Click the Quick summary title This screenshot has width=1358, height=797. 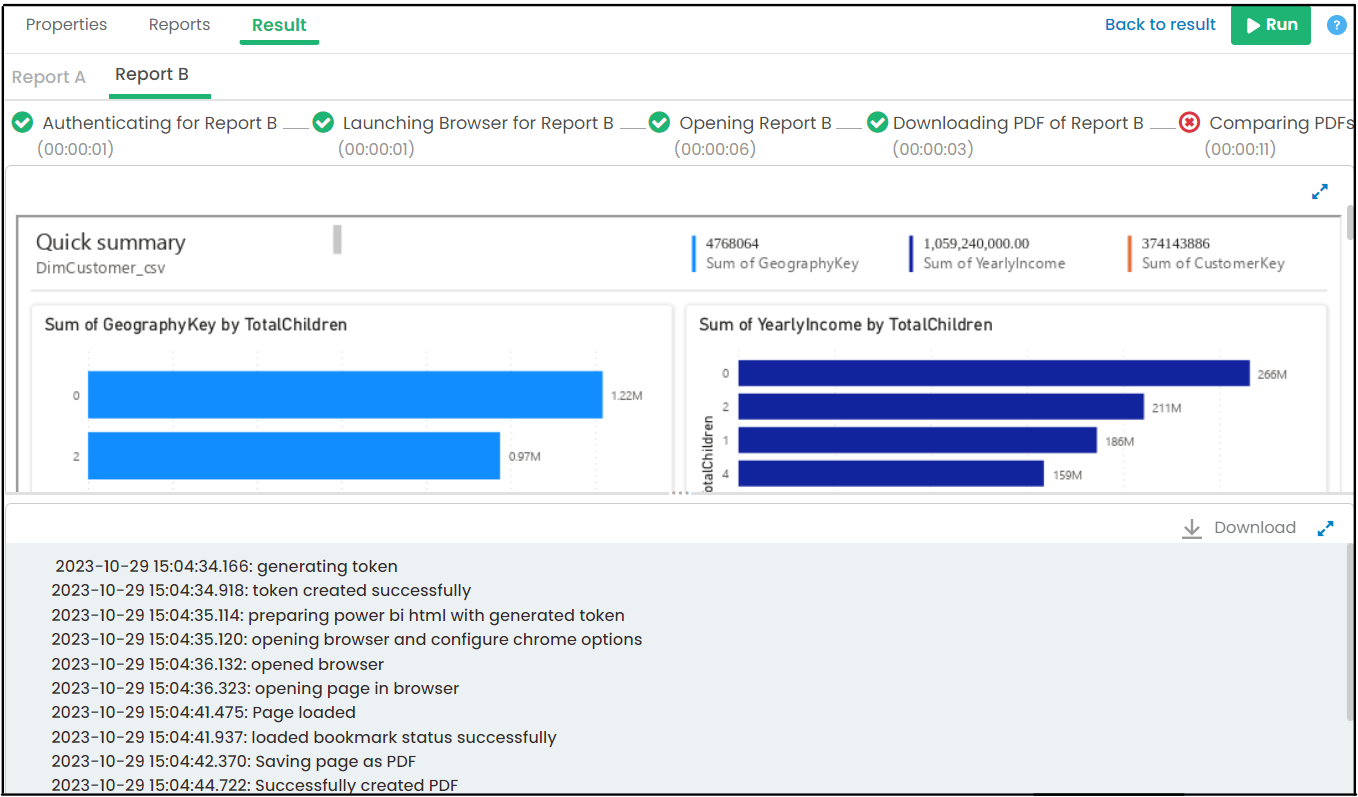111,243
